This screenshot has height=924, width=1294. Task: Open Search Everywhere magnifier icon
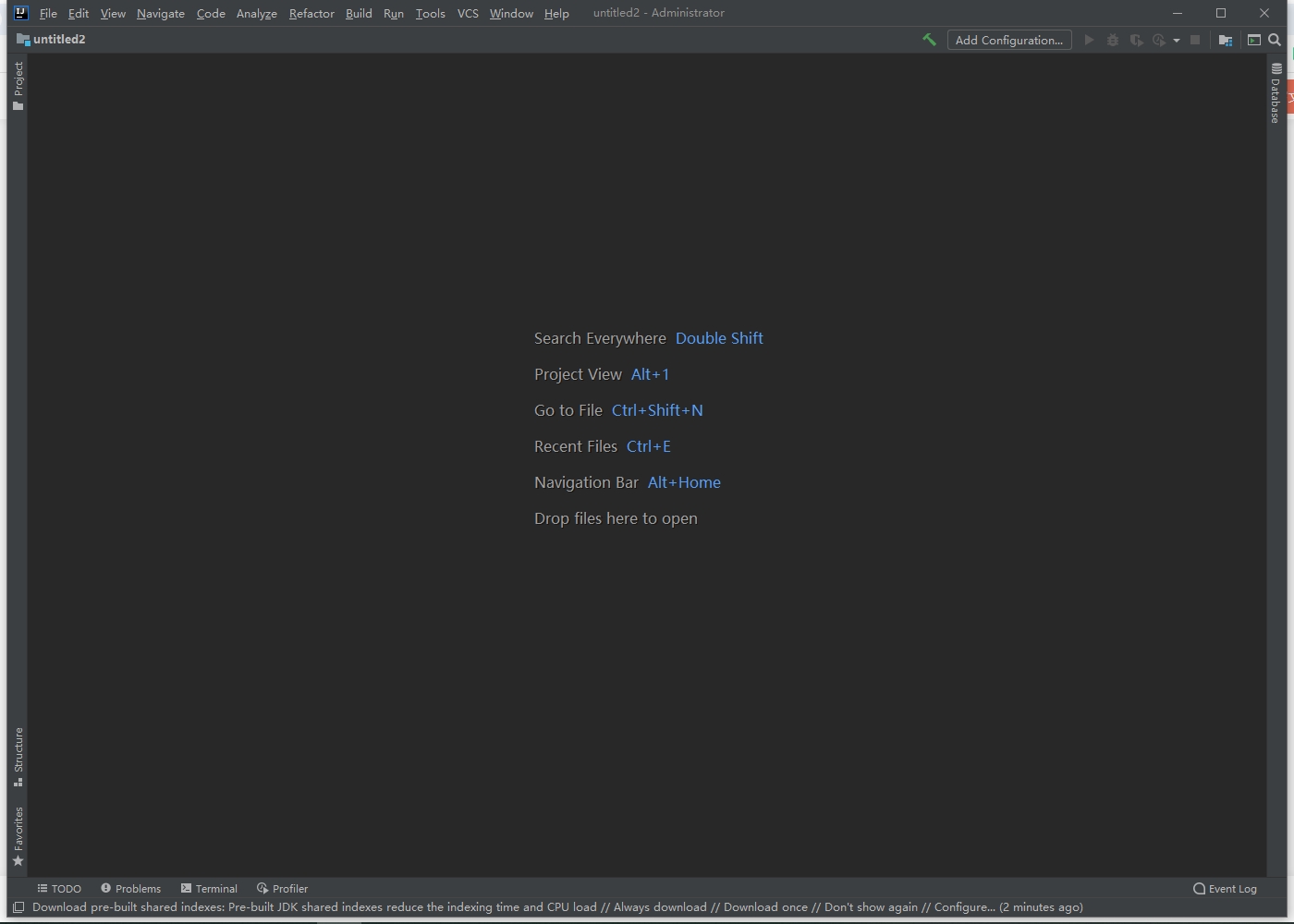coord(1275,40)
